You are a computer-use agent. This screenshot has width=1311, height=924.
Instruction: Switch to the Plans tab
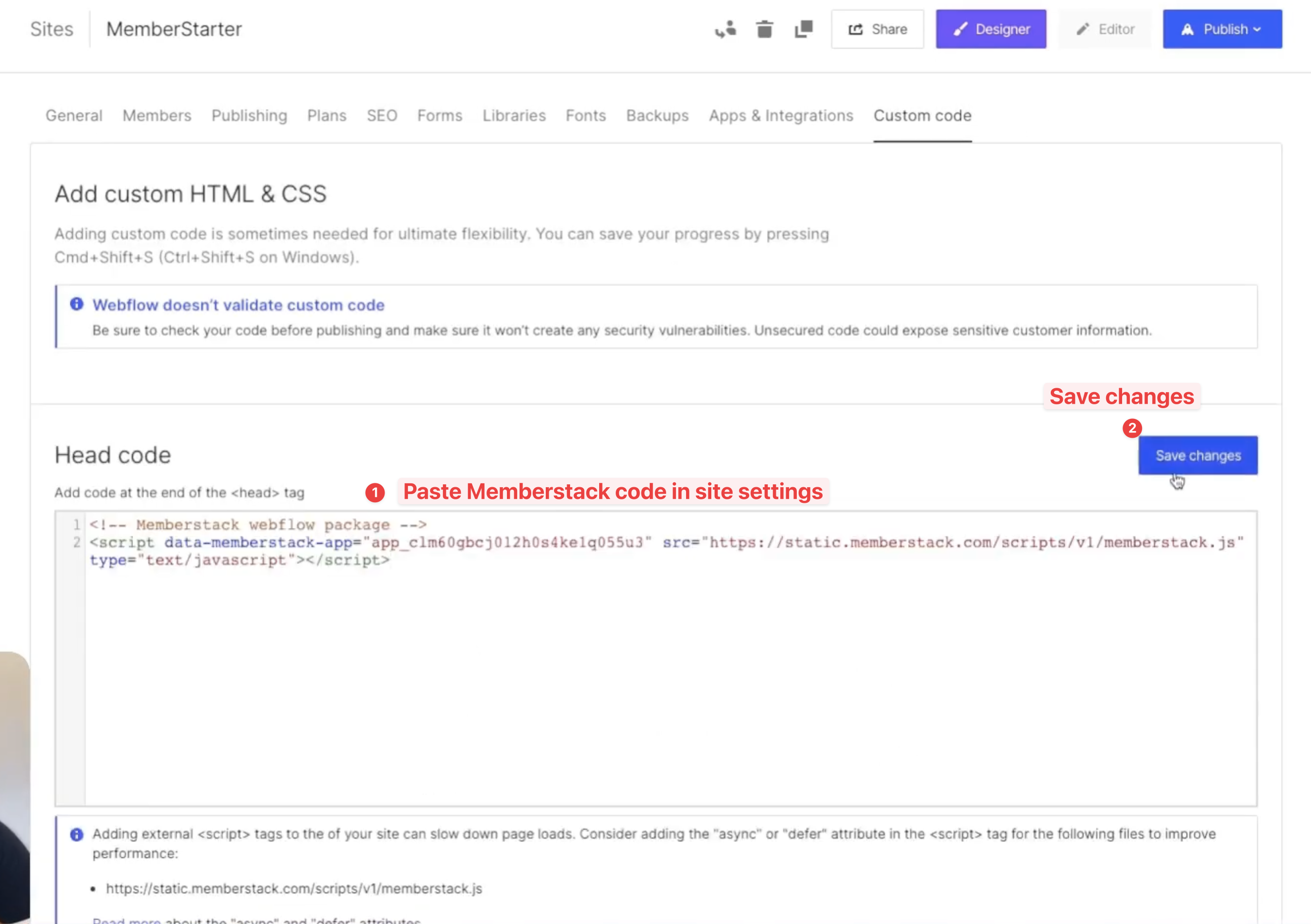click(327, 115)
